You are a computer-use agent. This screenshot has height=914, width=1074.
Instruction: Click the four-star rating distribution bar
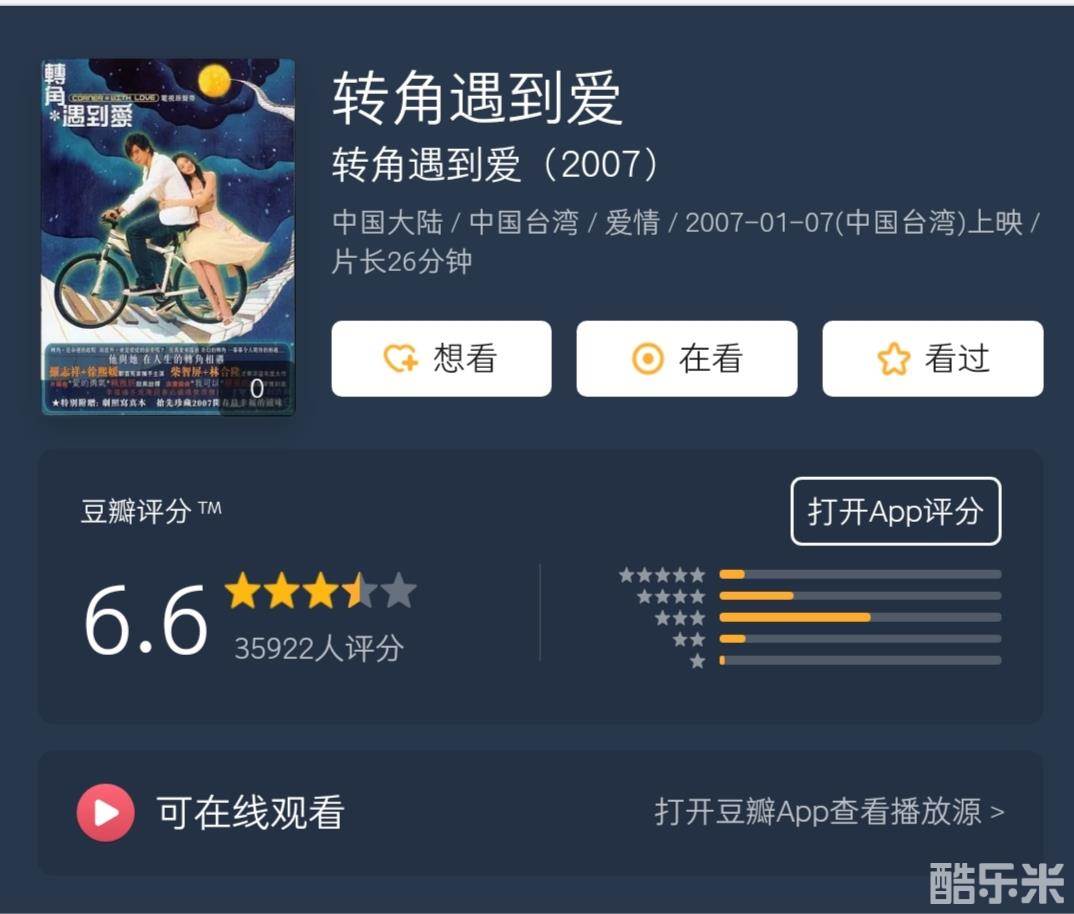(860, 596)
